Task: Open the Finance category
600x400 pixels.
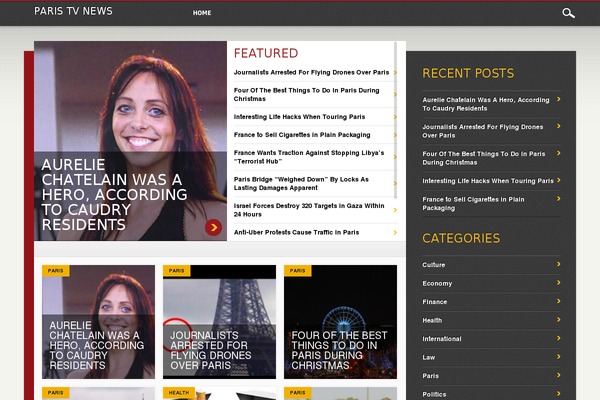Action: coord(434,302)
